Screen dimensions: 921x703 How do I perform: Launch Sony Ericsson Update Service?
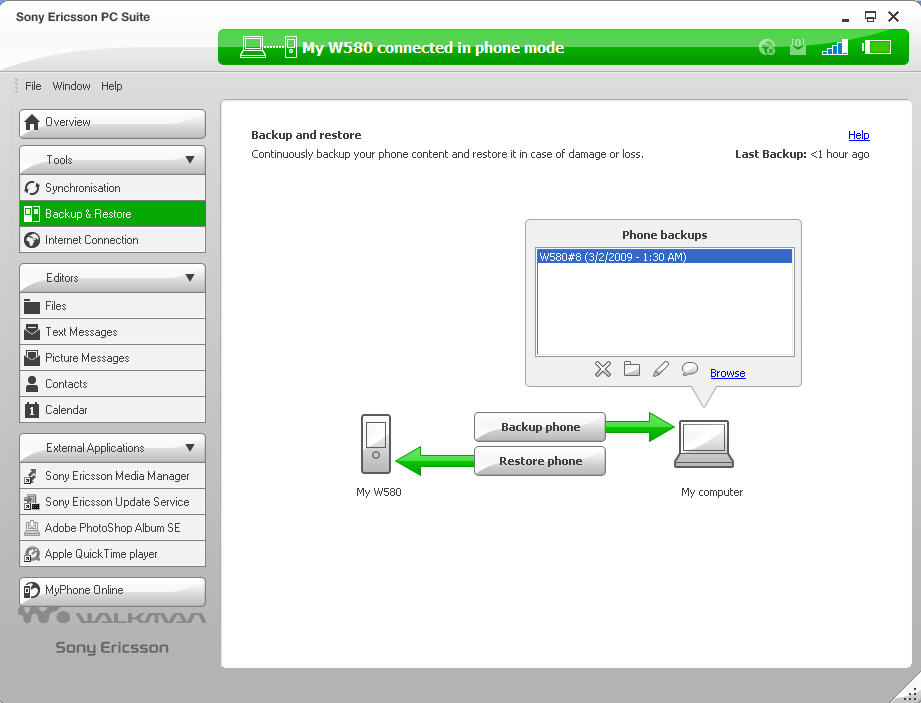pyautogui.click(x=112, y=502)
